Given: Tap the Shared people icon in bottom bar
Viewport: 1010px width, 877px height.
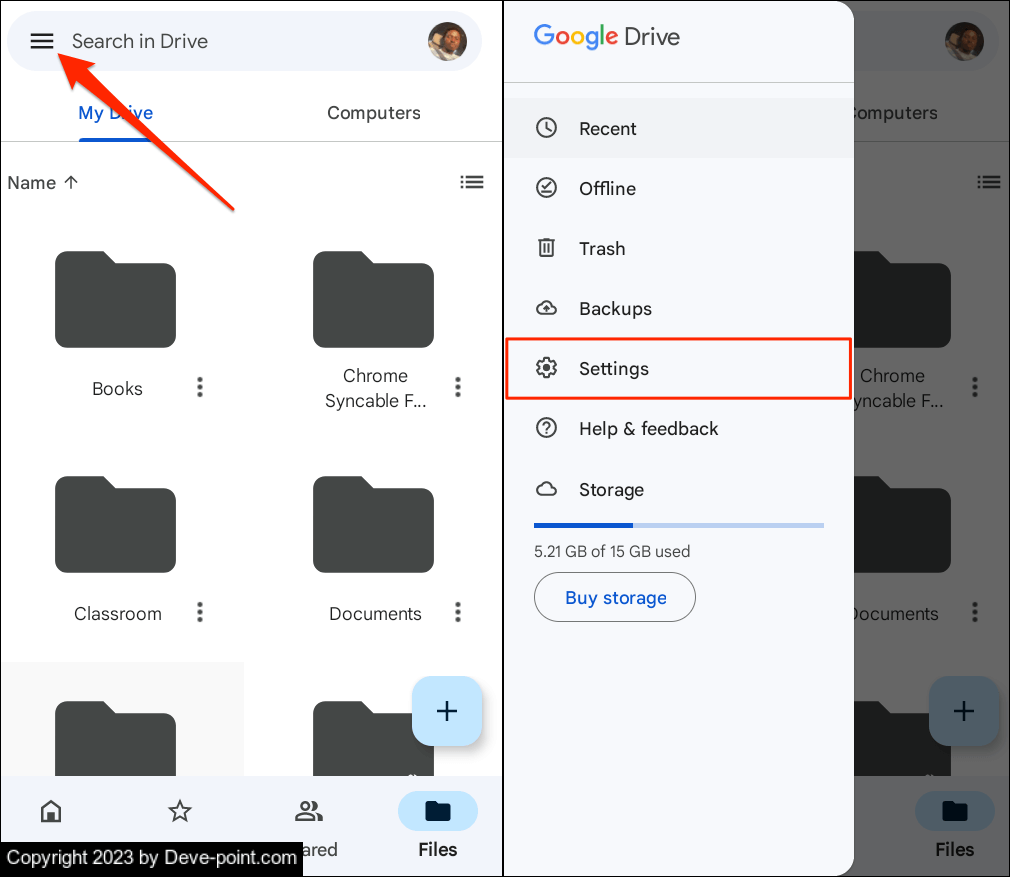Looking at the screenshot, I should pos(309,811).
